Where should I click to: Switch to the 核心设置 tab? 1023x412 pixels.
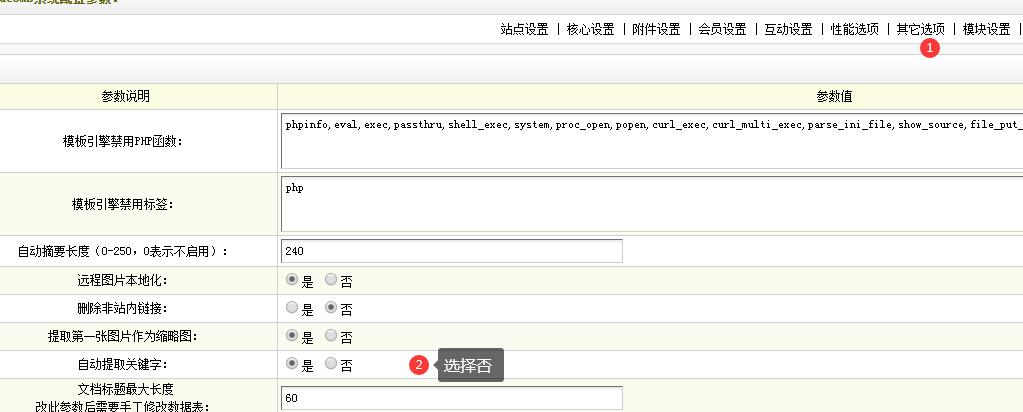click(590, 29)
